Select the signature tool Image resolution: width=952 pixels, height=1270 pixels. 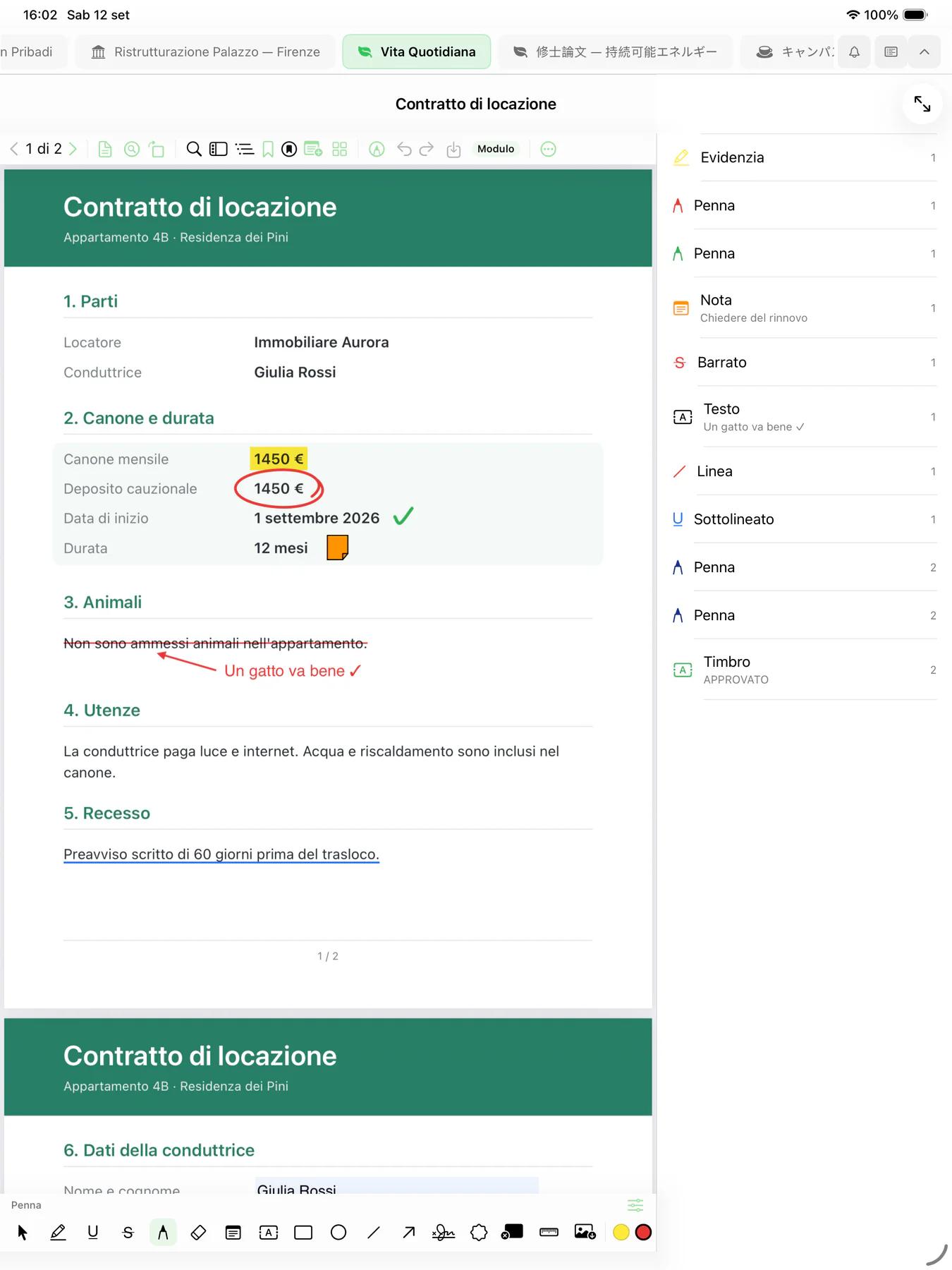(444, 1232)
